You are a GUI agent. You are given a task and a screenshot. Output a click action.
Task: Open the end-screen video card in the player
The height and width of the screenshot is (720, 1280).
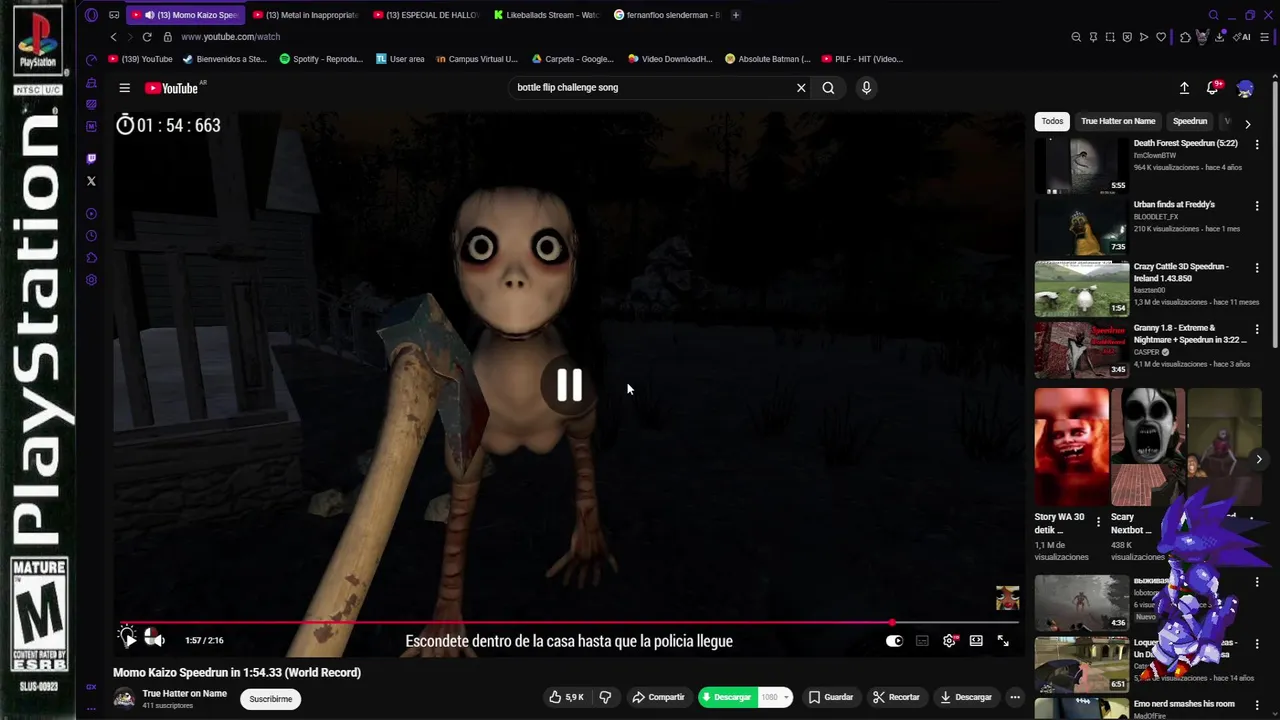1007,598
